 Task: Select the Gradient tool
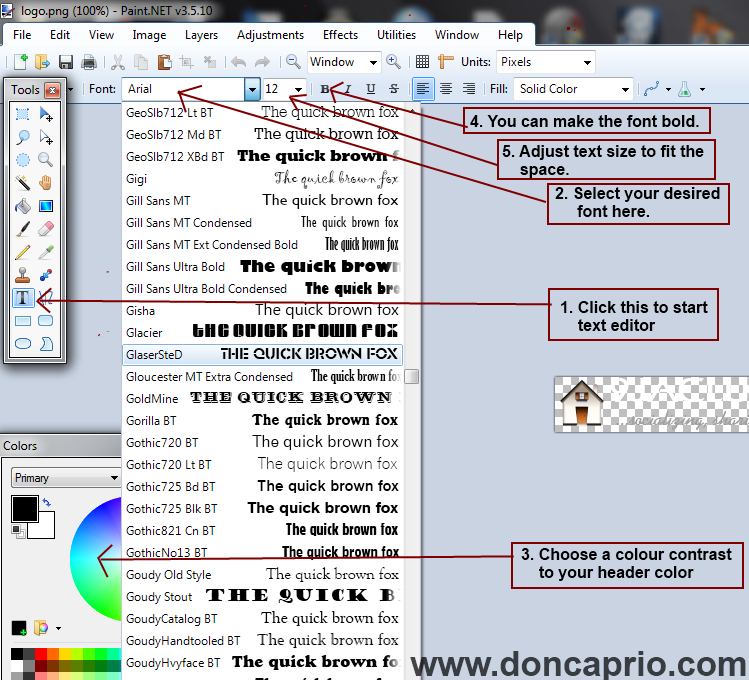click(x=46, y=206)
